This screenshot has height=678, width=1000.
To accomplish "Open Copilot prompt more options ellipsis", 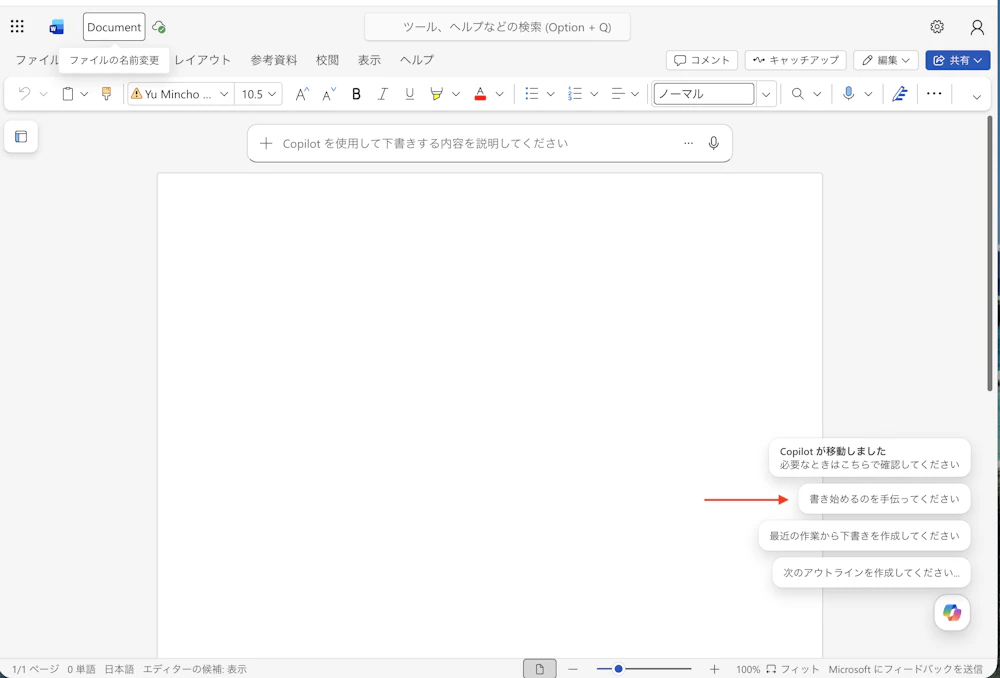I will coord(688,144).
